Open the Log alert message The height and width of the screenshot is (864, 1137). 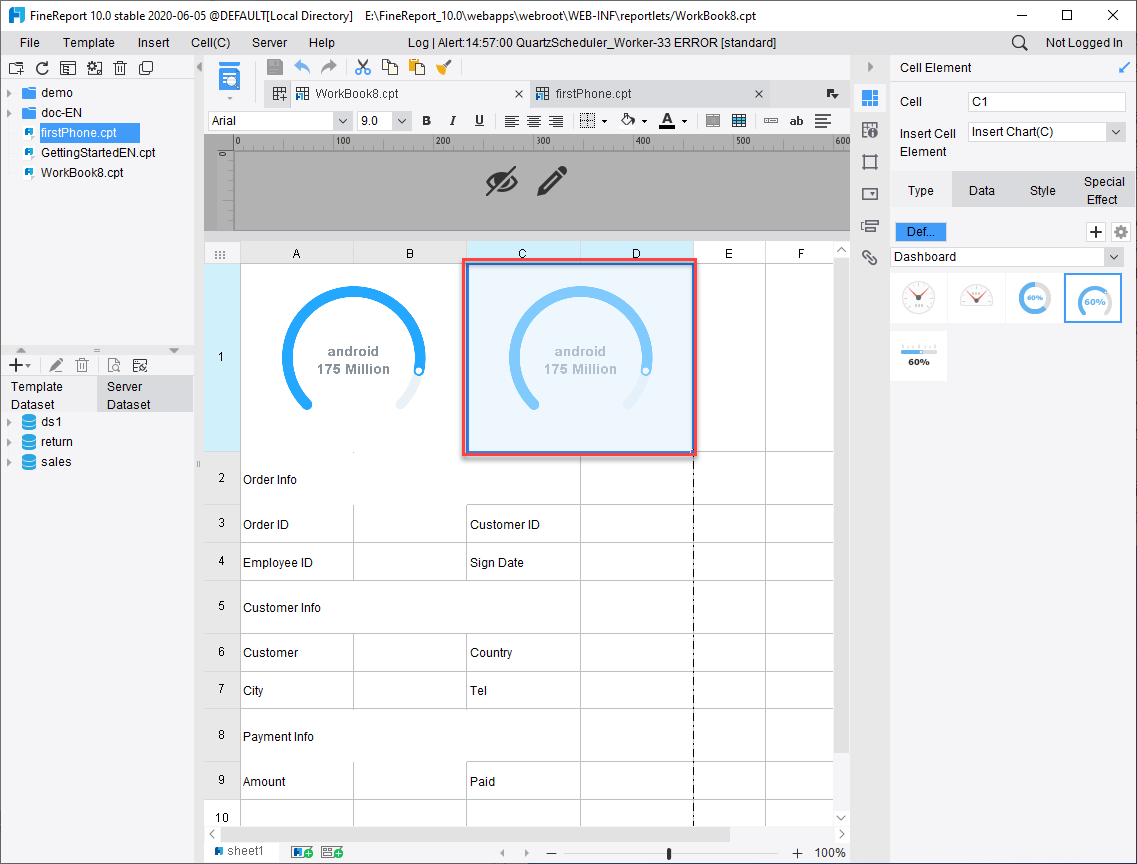pyautogui.click(x=592, y=43)
